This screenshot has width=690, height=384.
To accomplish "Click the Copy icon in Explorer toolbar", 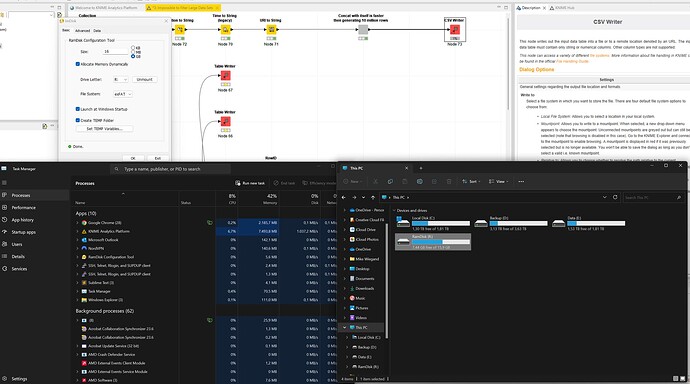I will click(390, 181).
